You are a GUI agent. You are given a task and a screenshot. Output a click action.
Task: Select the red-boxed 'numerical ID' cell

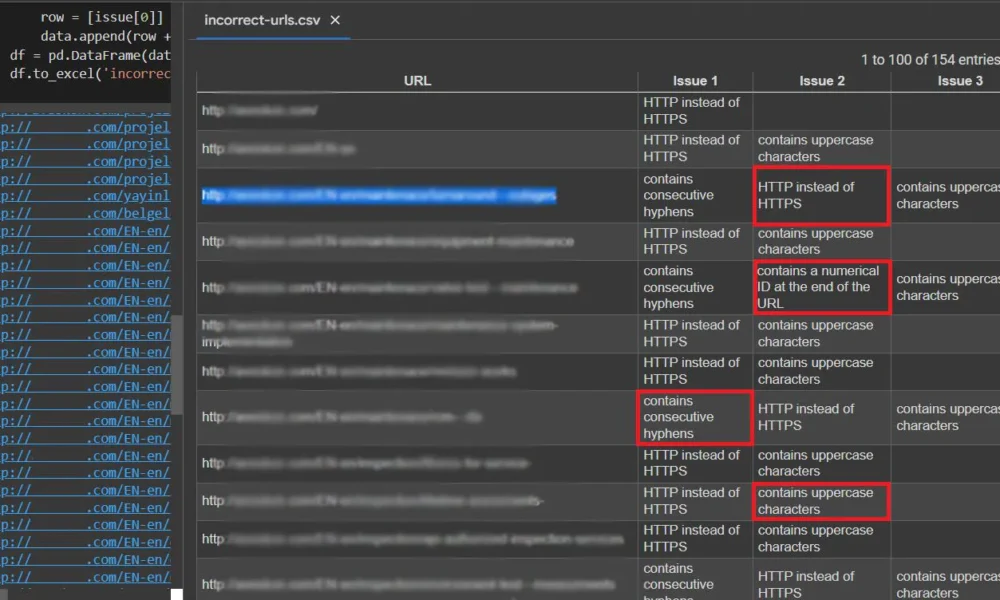point(821,287)
